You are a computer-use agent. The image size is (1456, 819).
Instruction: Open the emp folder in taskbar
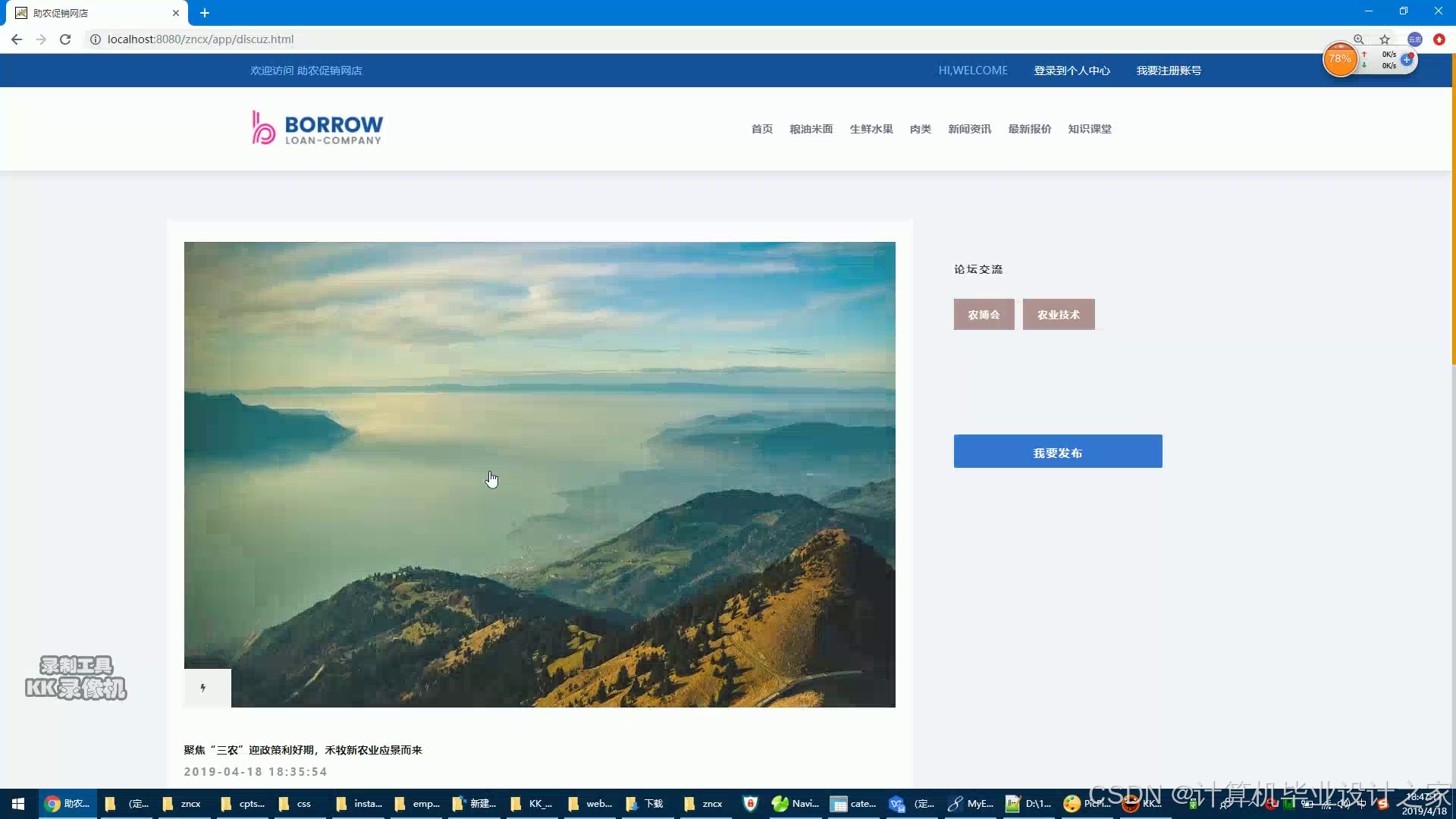[417, 804]
